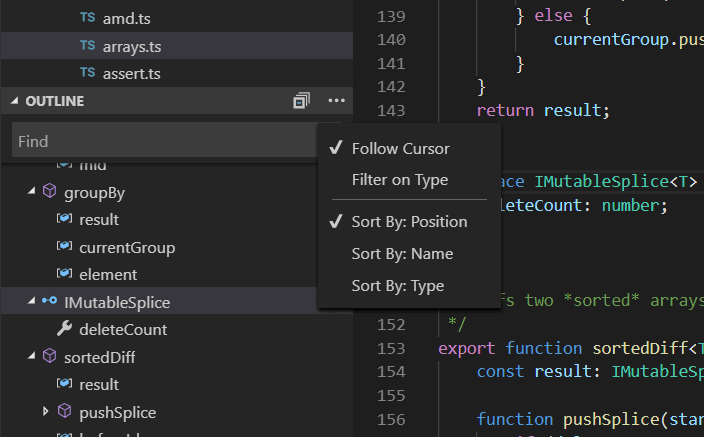Collapse the groupBy tree node
Image resolution: width=704 pixels, height=437 pixels.
pyautogui.click(x=30, y=192)
